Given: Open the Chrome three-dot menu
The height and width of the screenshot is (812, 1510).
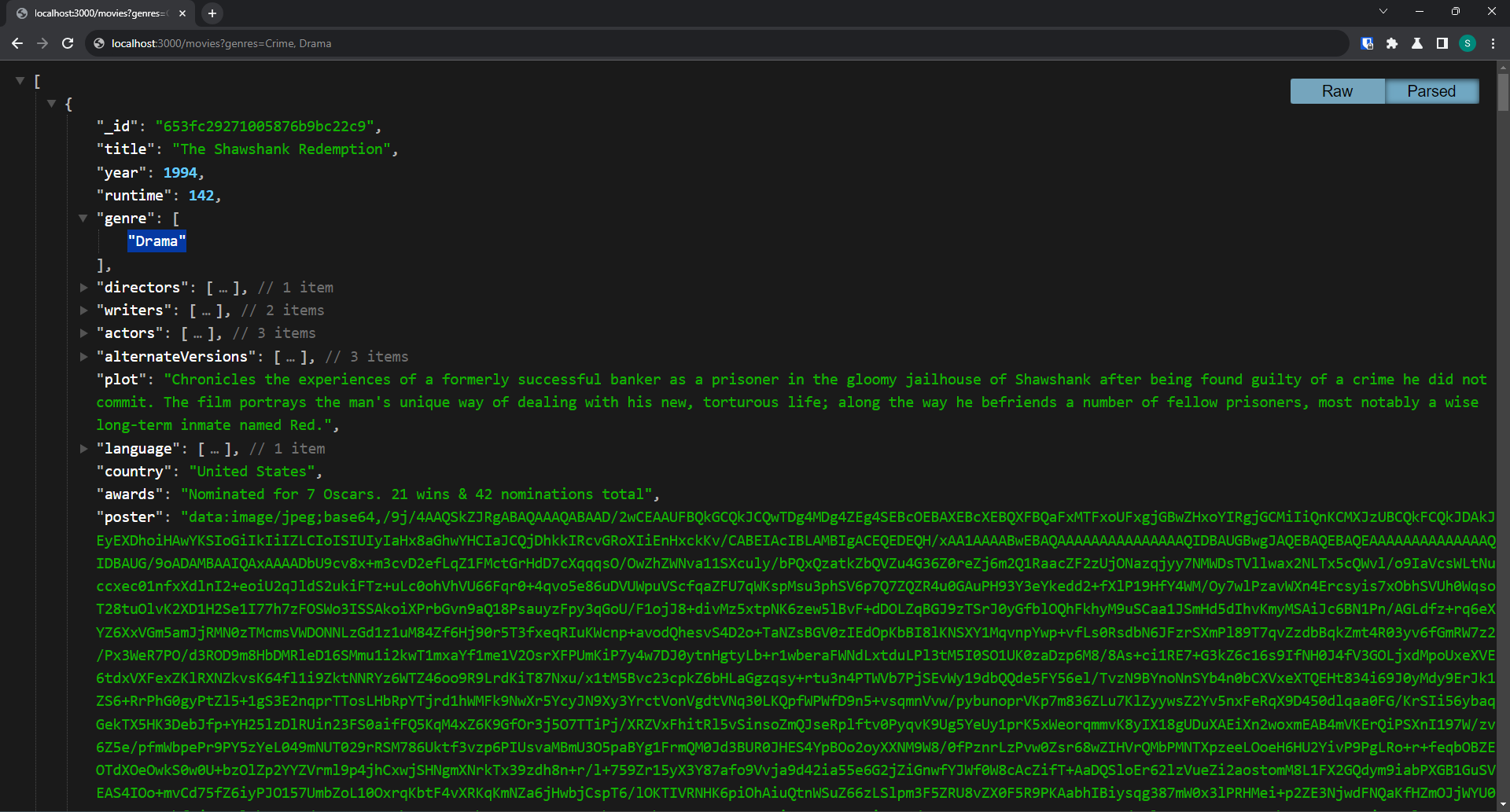Looking at the screenshot, I should click(x=1493, y=43).
